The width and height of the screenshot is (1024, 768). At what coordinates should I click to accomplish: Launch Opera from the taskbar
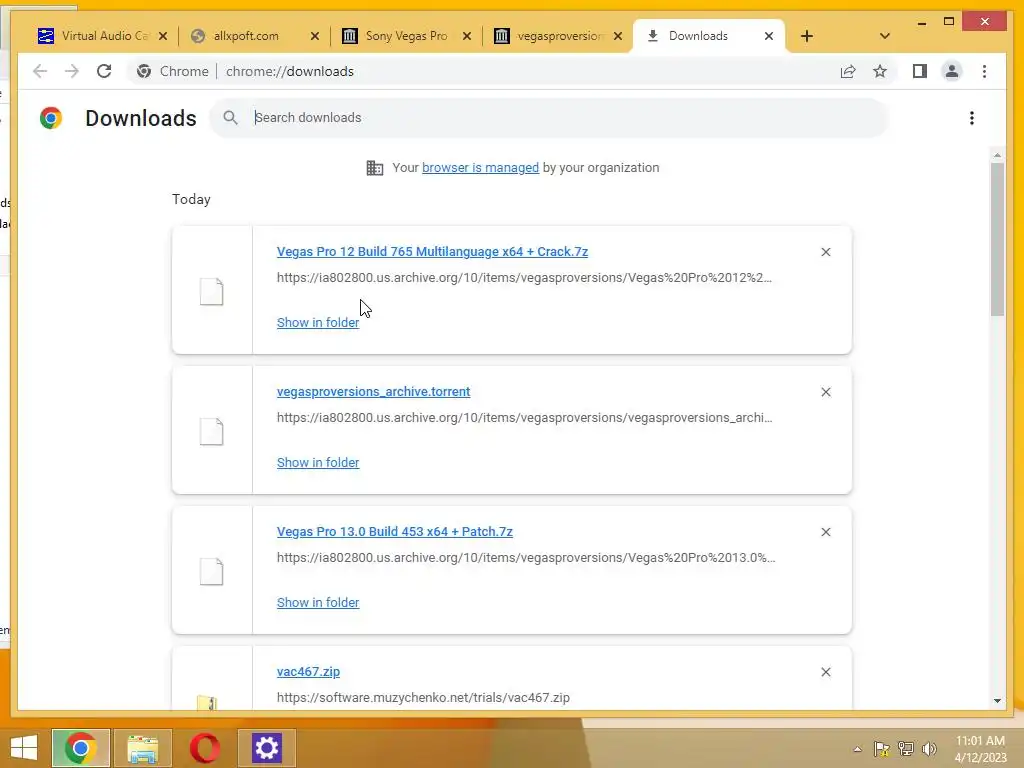(205, 748)
